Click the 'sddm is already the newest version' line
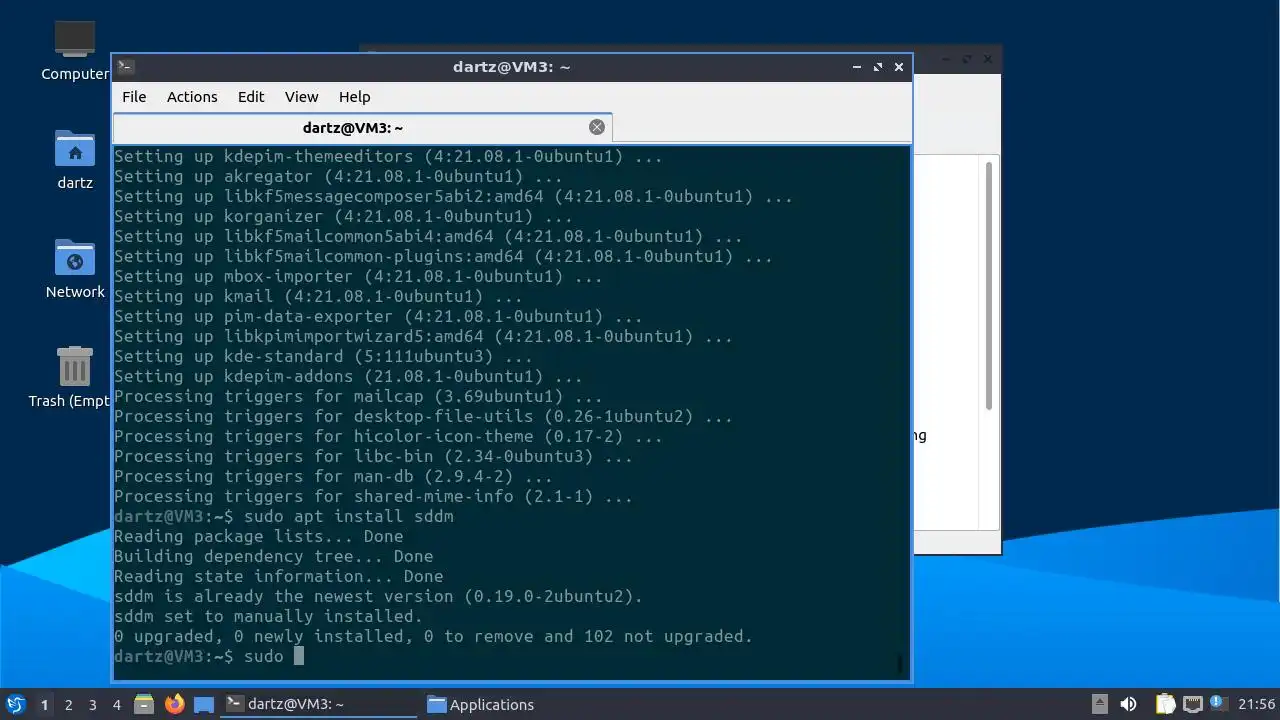 pos(379,596)
